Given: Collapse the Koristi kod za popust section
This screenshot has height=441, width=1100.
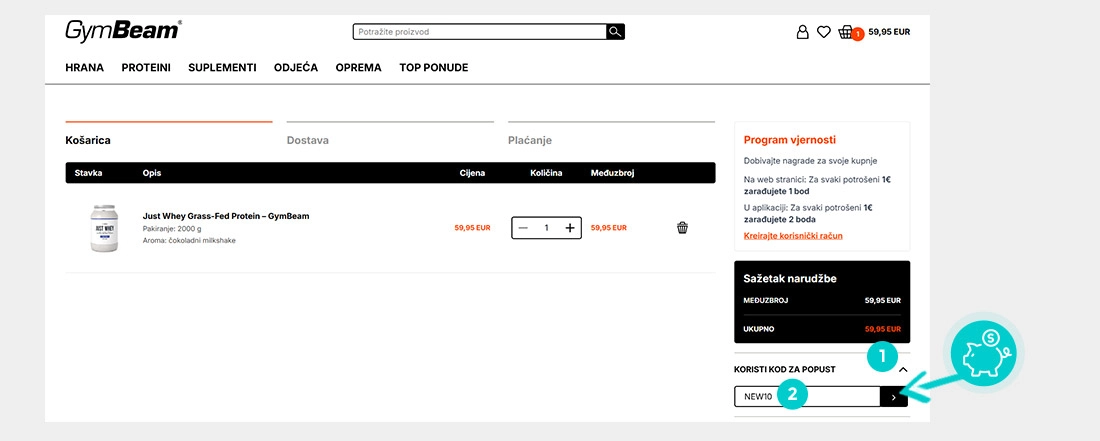Looking at the screenshot, I should tap(904, 370).
